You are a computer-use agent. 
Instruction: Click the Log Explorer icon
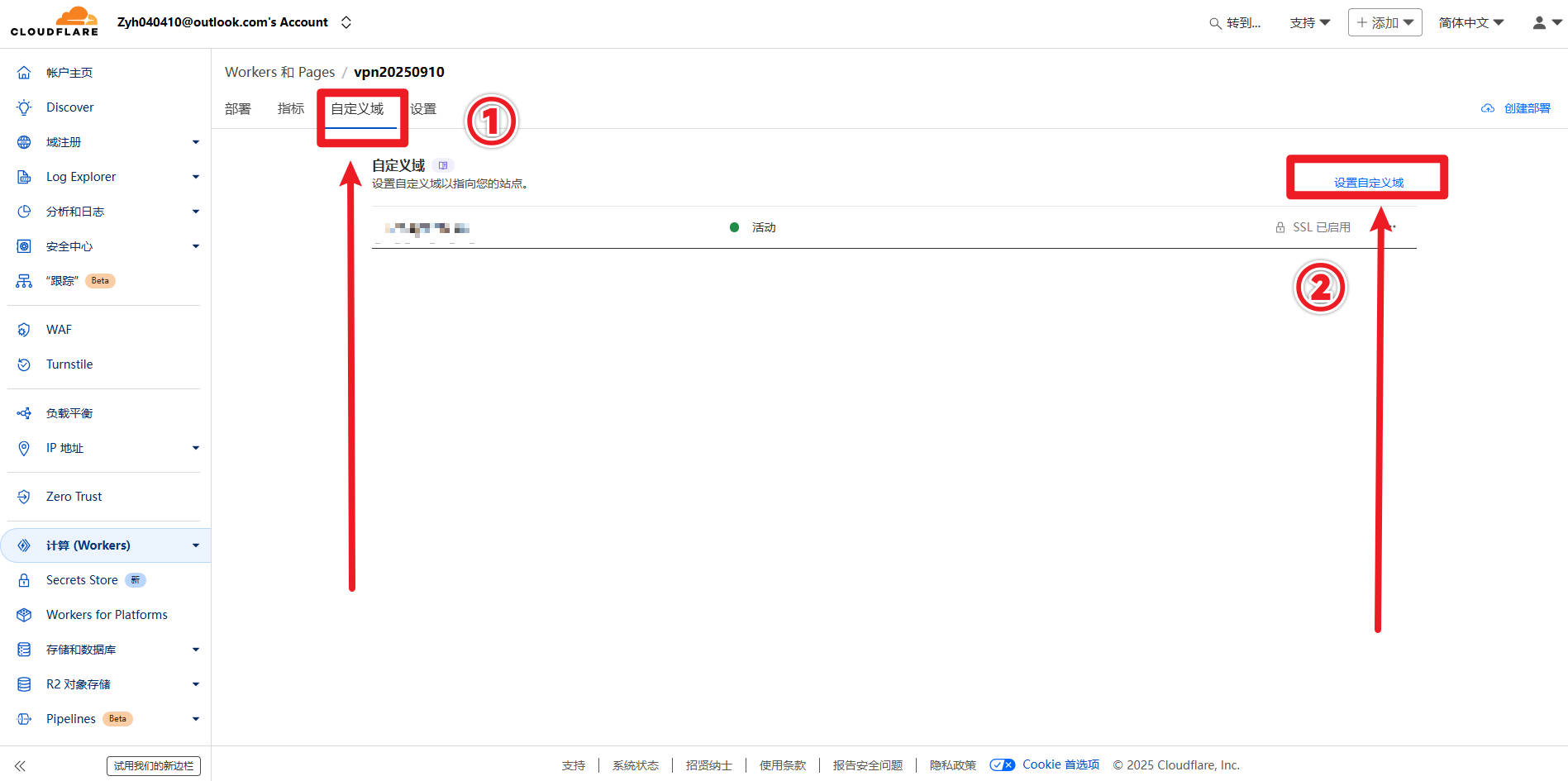(24, 177)
